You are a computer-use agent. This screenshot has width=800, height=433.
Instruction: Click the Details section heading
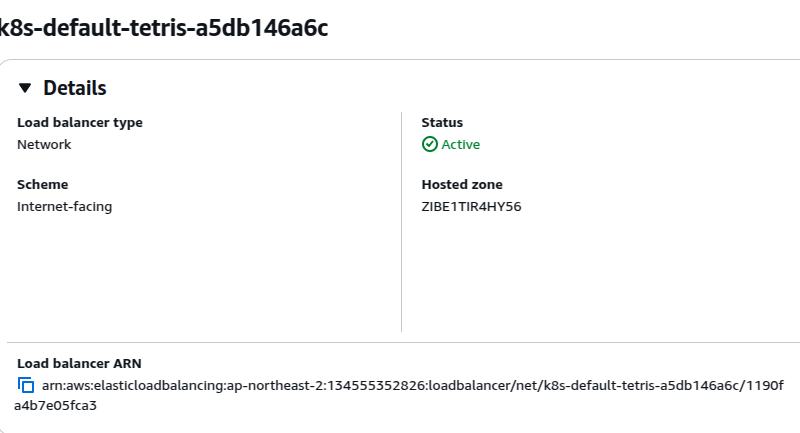[74, 88]
